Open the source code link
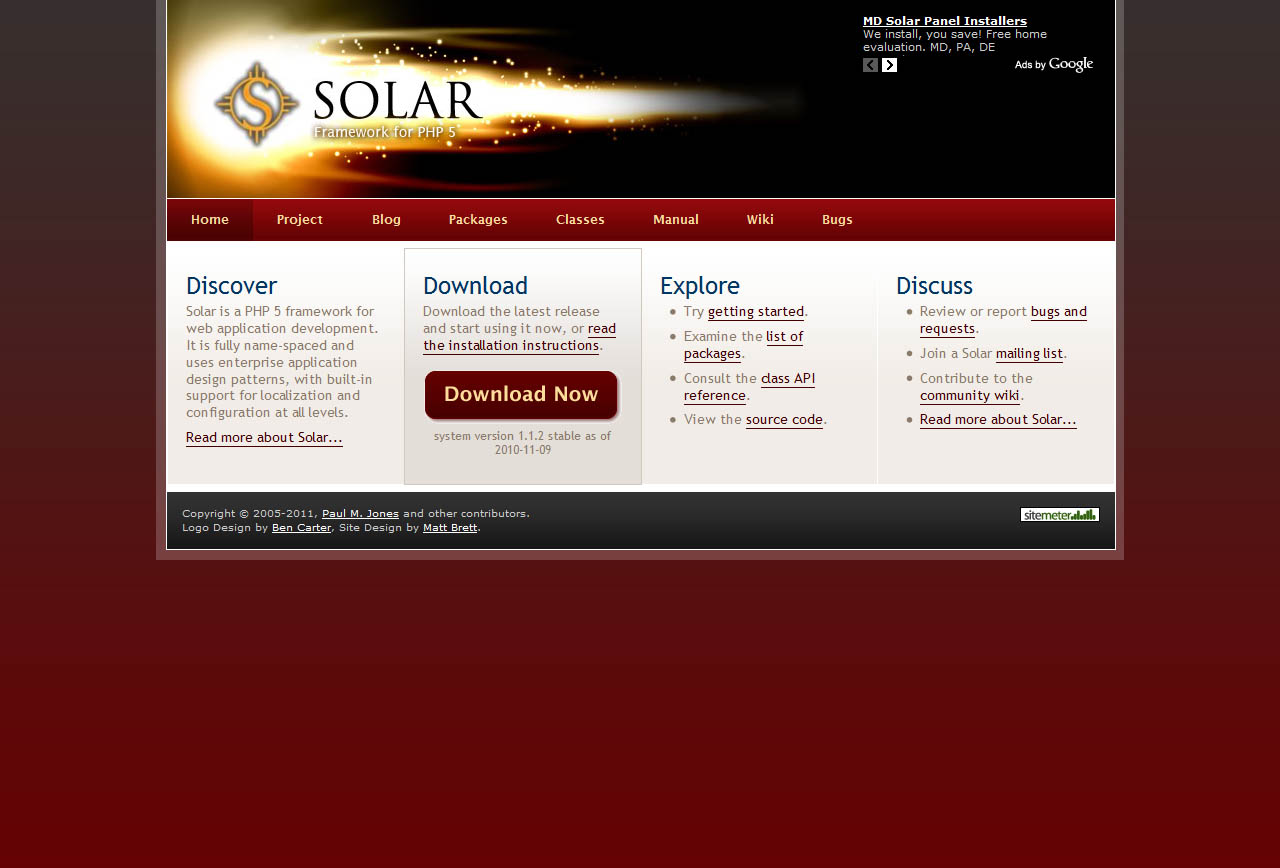Viewport: 1280px width, 868px height. point(784,420)
